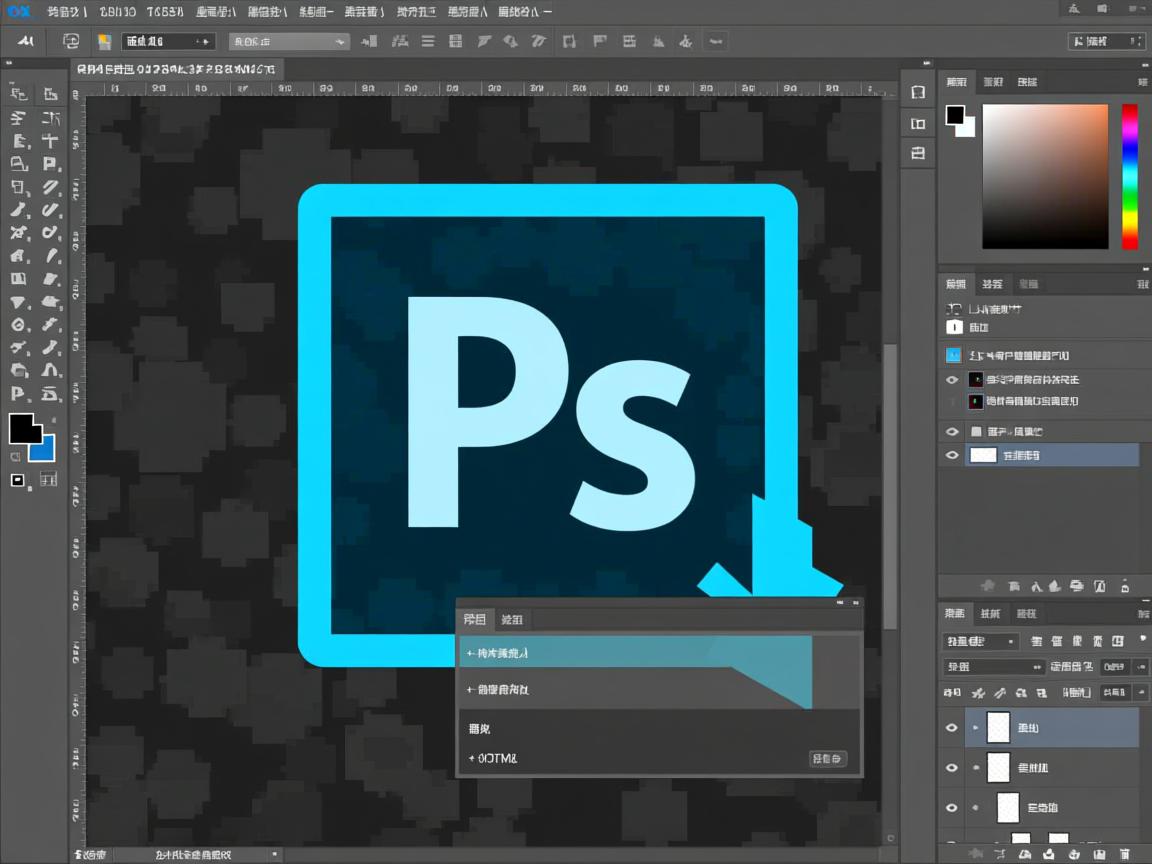Click the button at bottom-right of the floating panel
Image resolution: width=1152 pixels, height=864 pixels.
coord(827,759)
